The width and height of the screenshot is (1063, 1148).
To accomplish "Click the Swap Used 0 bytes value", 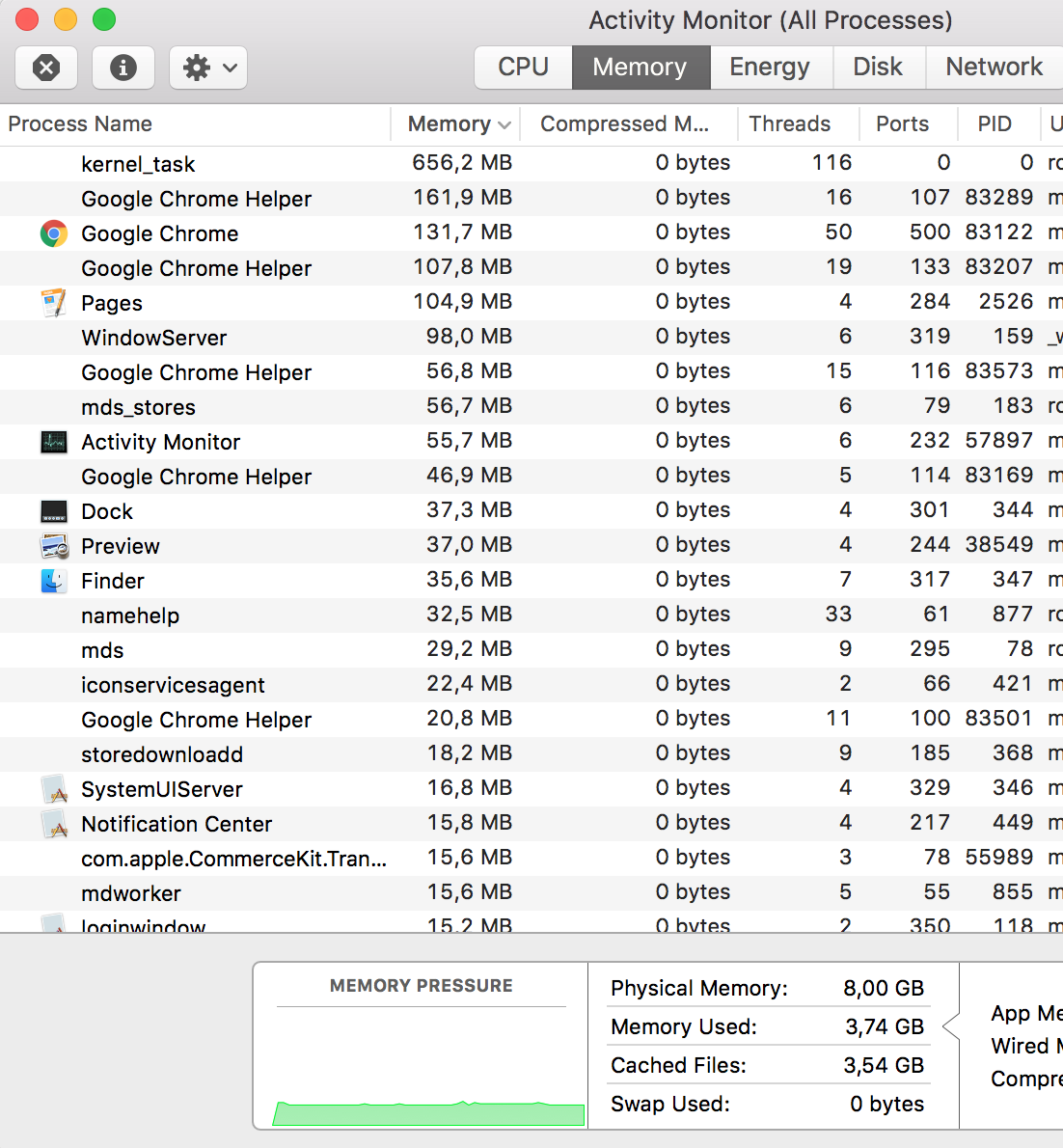I will 887,1104.
